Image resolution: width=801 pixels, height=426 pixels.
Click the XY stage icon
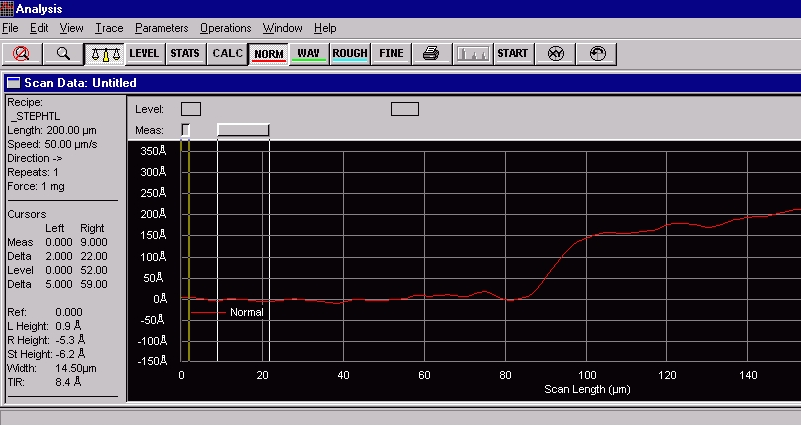556,53
